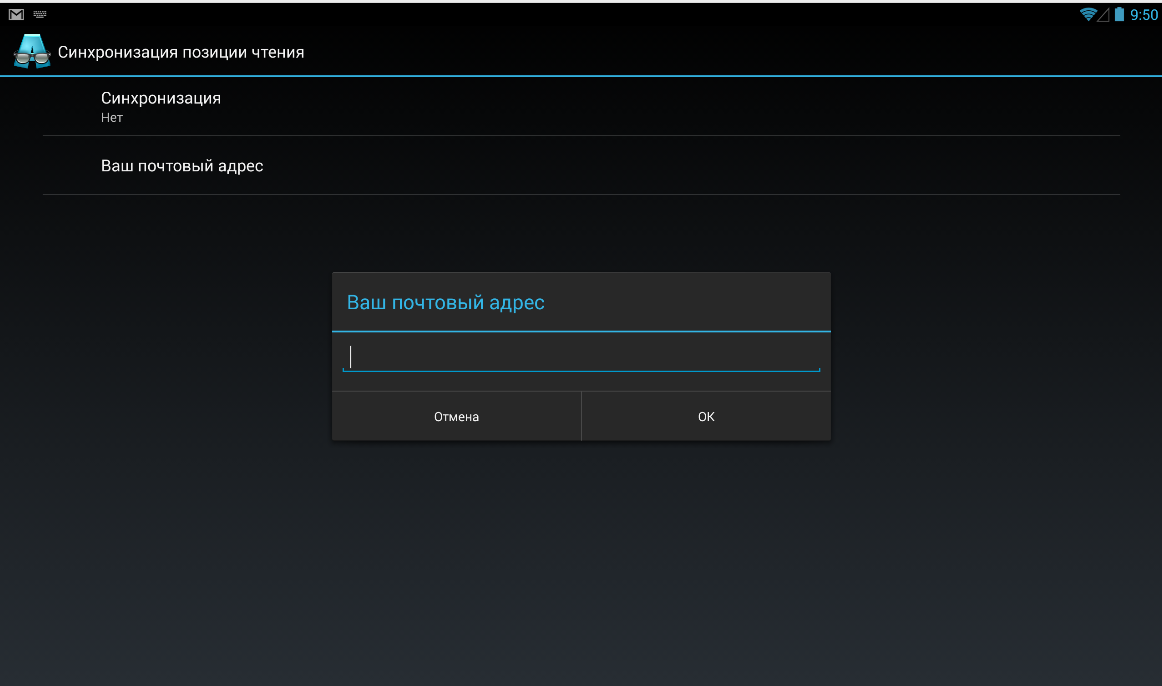The height and width of the screenshot is (686, 1162).
Task: Tap the Wi-Fi signal icon
Action: 1088,14
